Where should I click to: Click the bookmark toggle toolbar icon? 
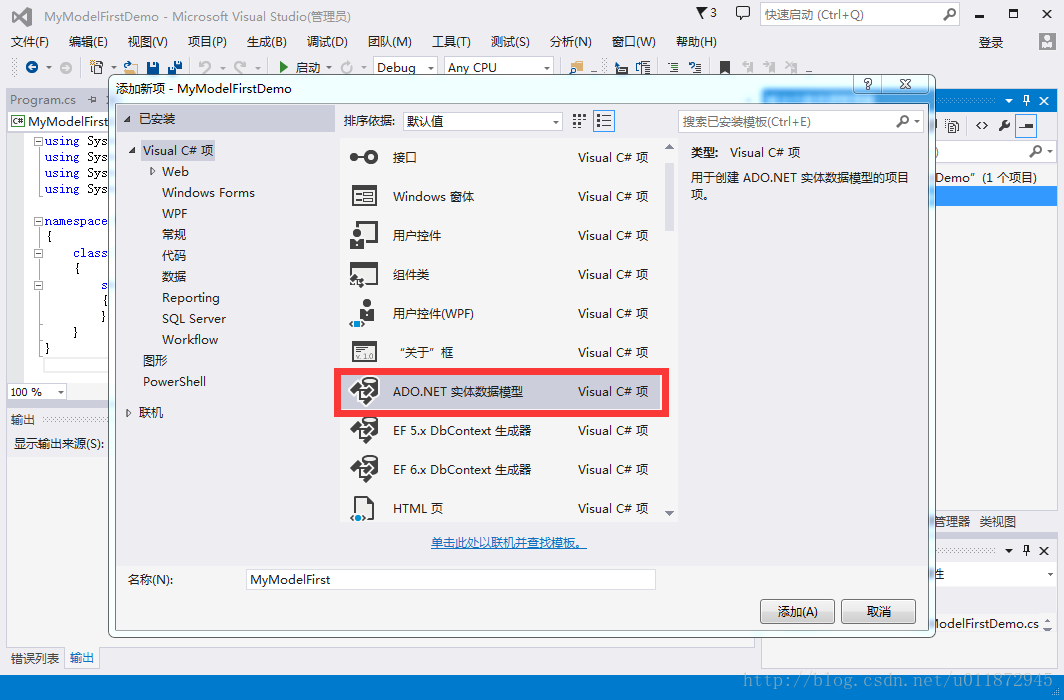(x=725, y=67)
